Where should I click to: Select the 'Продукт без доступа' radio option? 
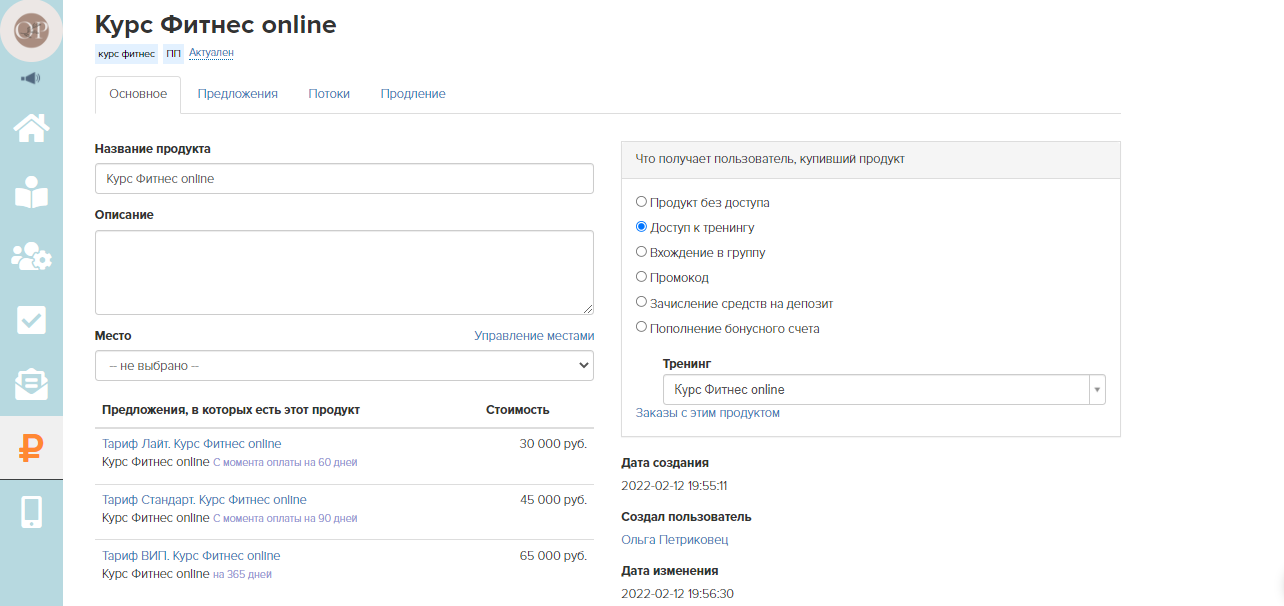(x=642, y=202)
